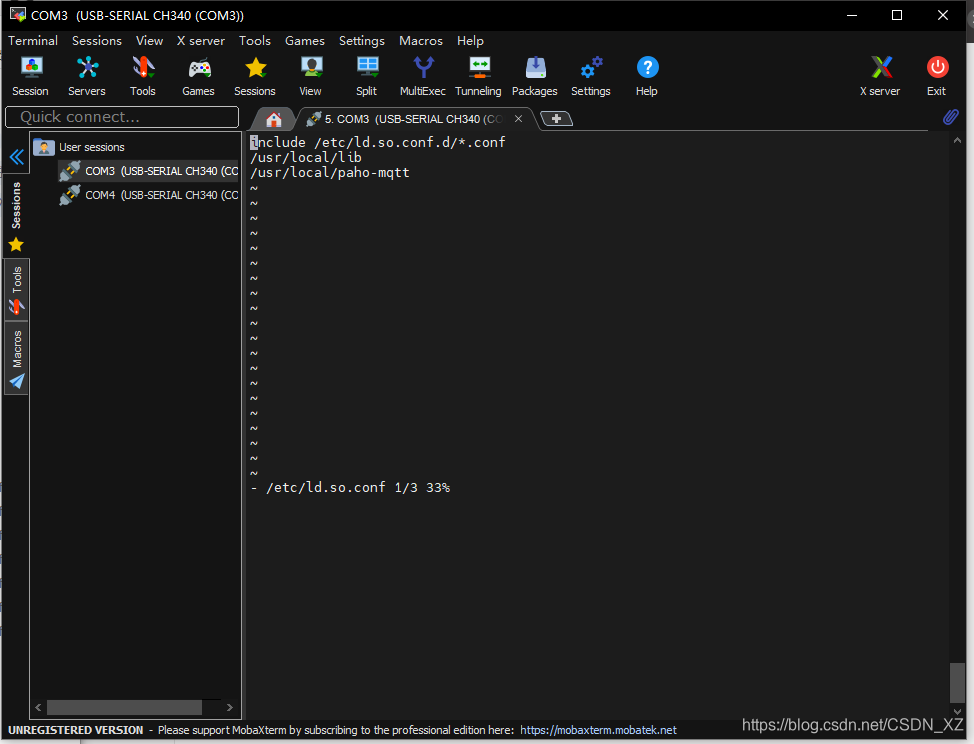974x744 pixels.
Task: Start the X server toolbar icon
Action: 880,76
